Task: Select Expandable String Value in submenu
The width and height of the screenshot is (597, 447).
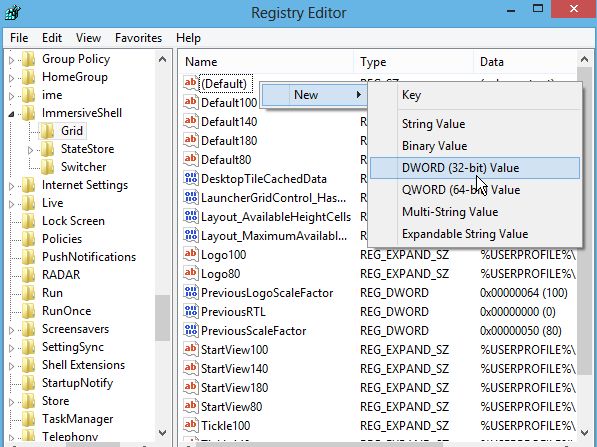Action: pyautogui.click(x=475, y=234)
